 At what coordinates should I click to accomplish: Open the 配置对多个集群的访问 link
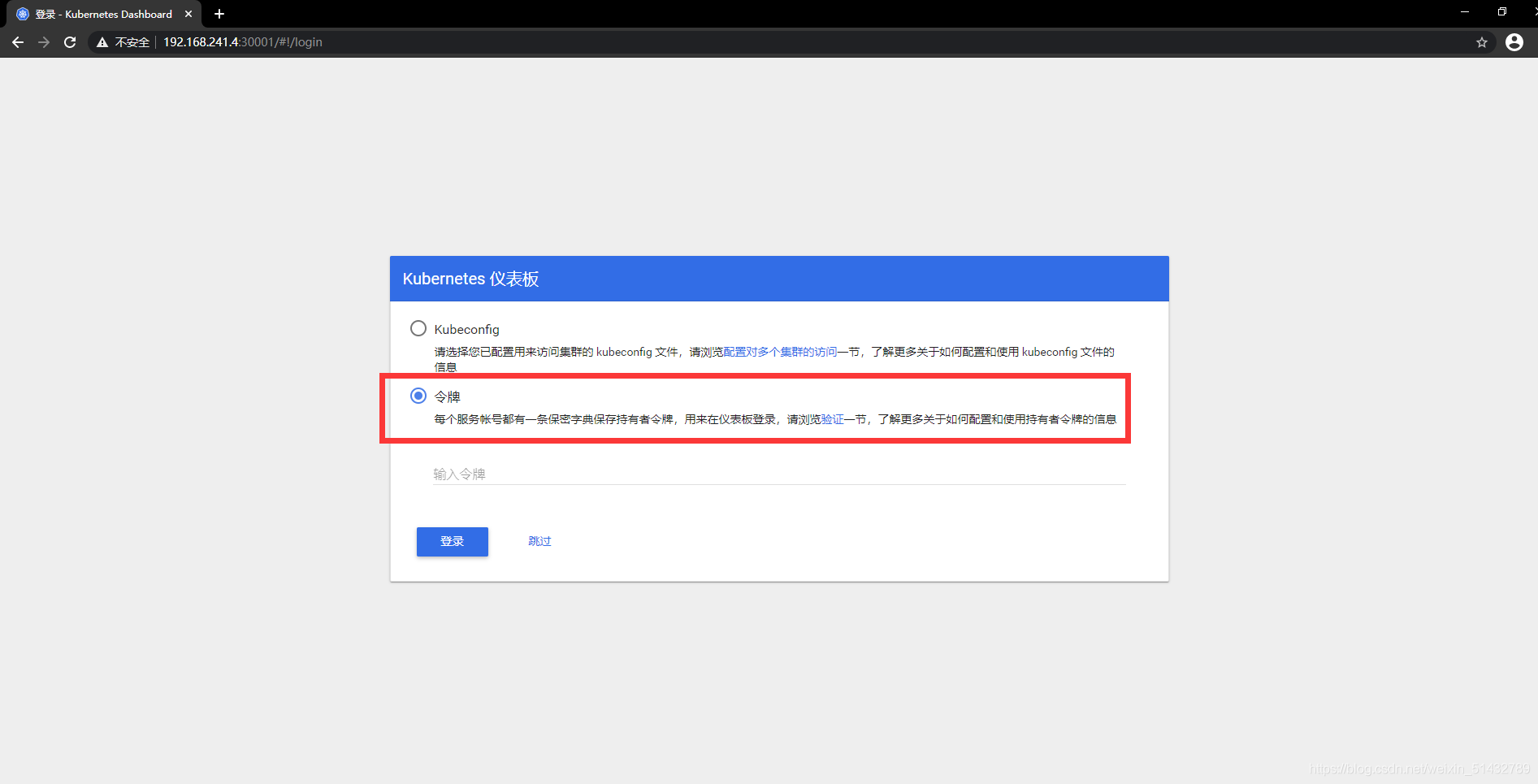(780, 352)
